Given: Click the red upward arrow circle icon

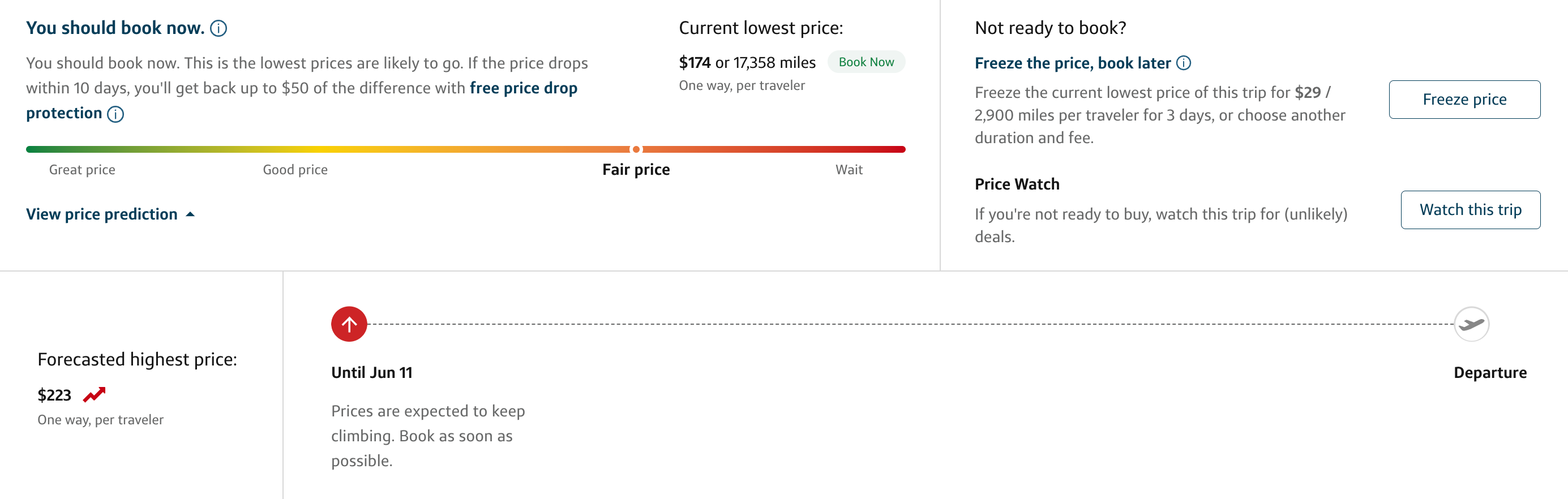Looking at the screenshot, I should click(x=349, y=324).
